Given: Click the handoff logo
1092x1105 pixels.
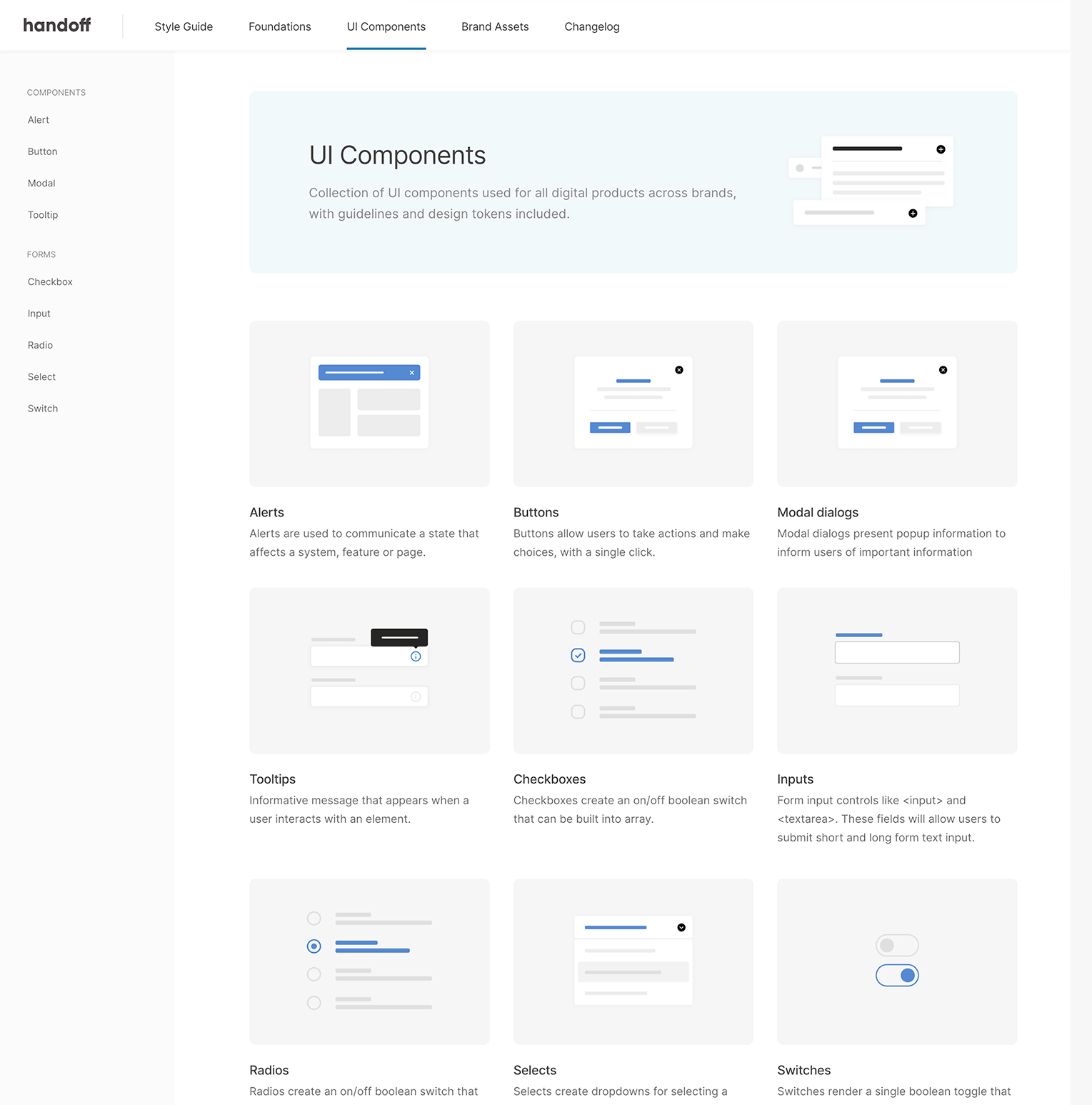Looking at the screenshot, I should point(57,25).
